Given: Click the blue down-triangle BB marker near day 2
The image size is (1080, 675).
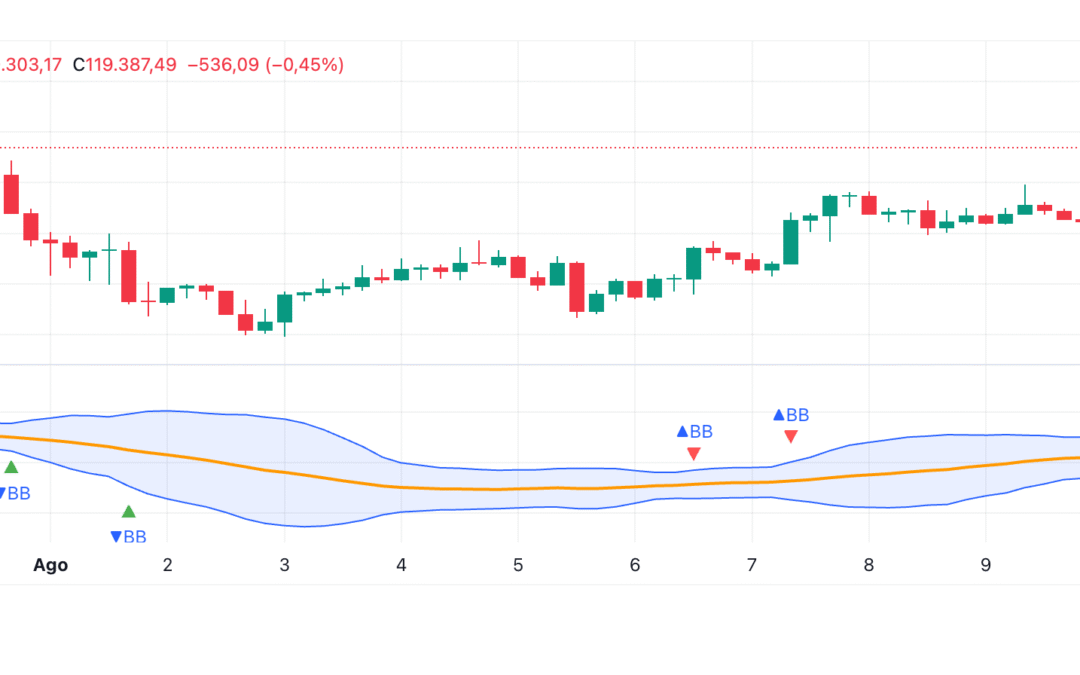Looking at the screenshot, I should coord(115,536).
